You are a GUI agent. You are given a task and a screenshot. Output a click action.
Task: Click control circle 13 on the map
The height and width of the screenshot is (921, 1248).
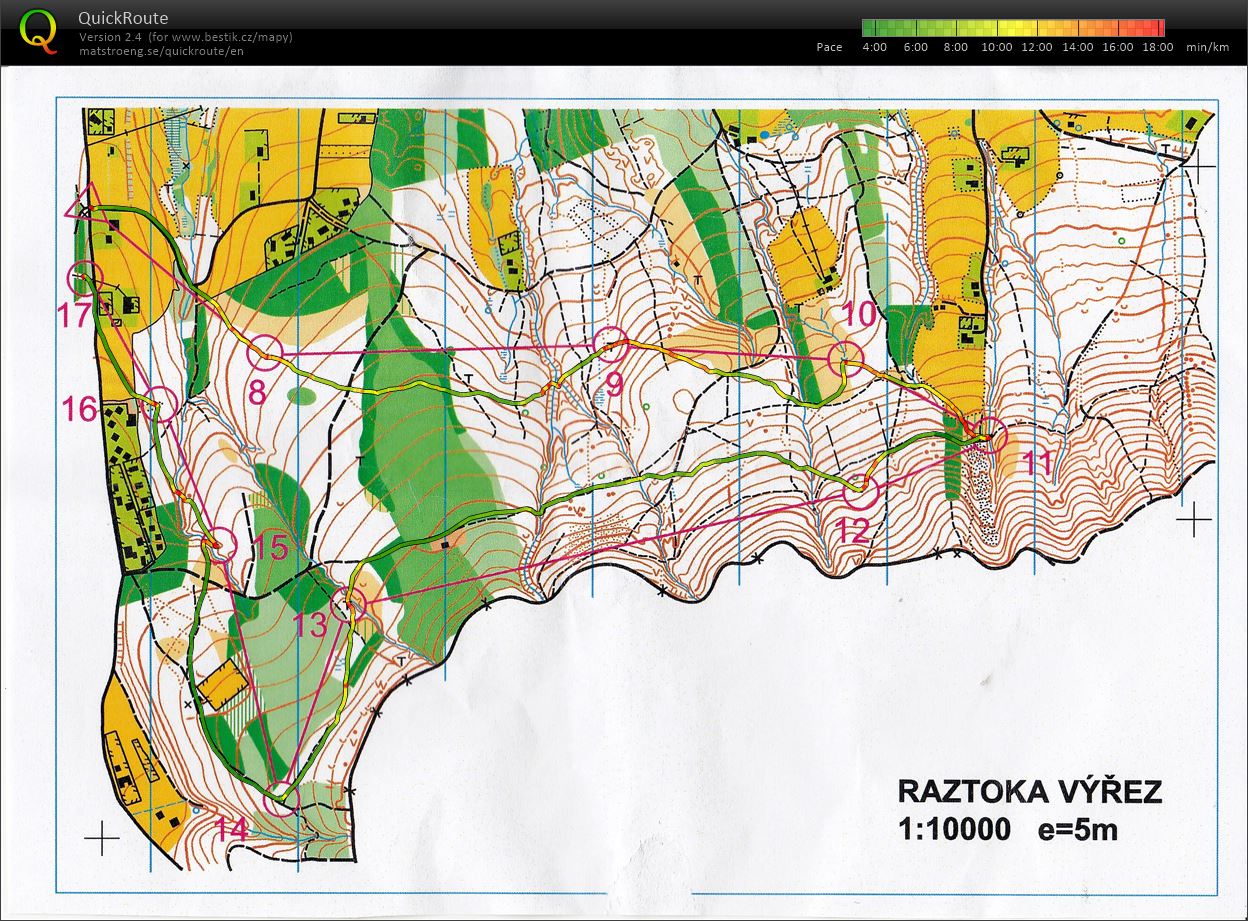tap(347, 604)
